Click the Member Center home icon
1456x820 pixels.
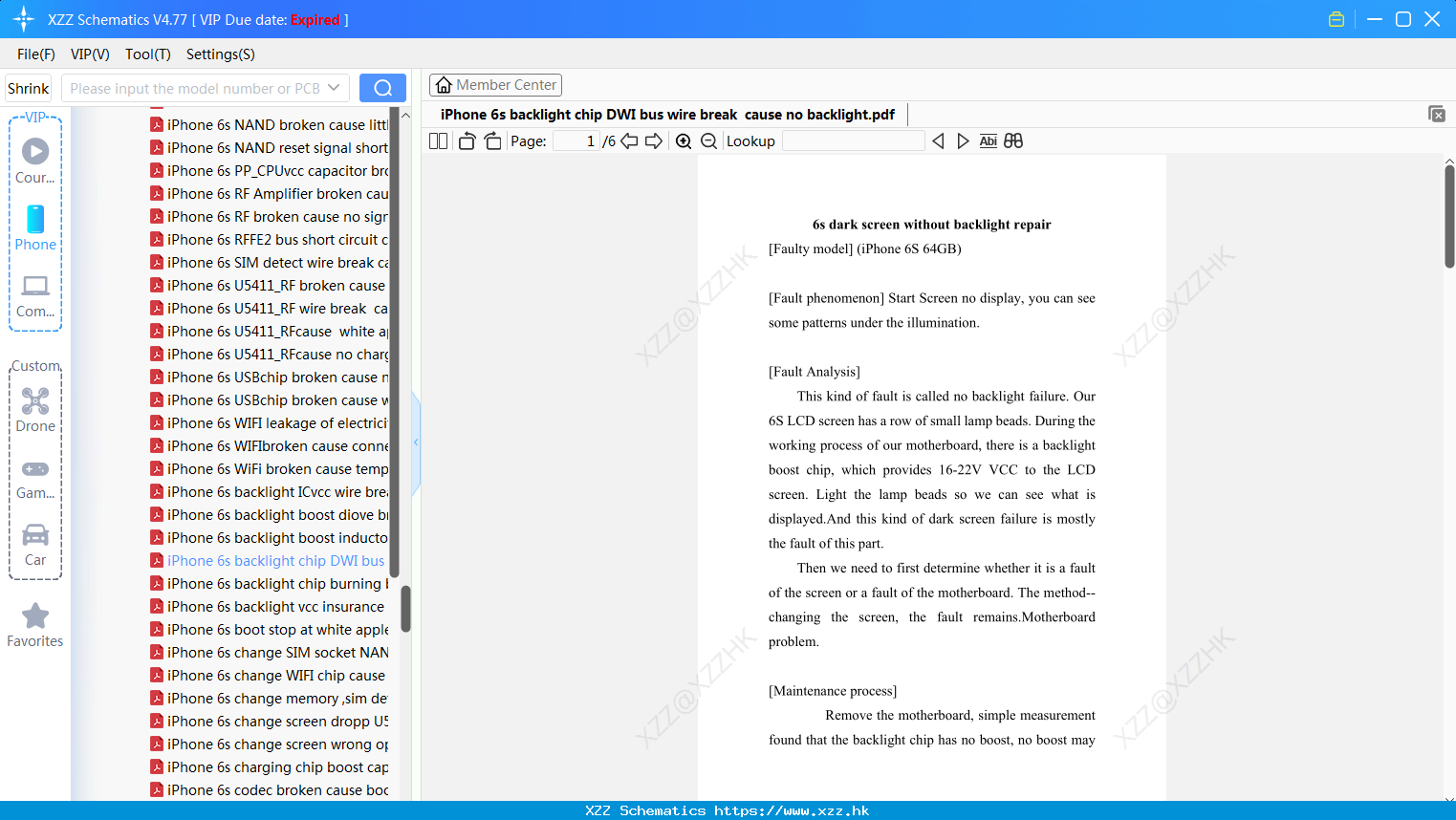click(x=444, y=85)
